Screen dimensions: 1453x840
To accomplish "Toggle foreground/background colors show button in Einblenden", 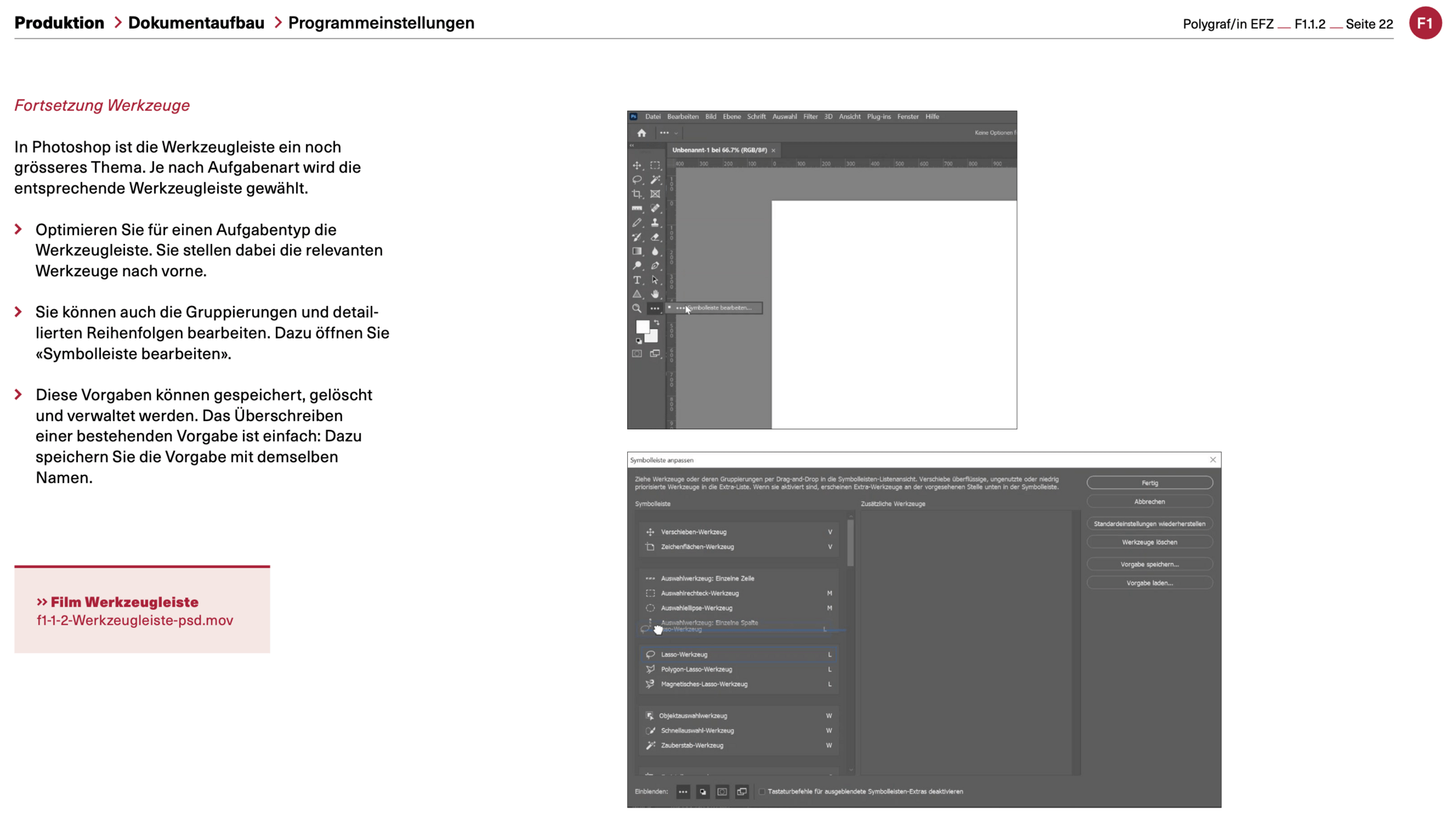I will click(703, 791).
